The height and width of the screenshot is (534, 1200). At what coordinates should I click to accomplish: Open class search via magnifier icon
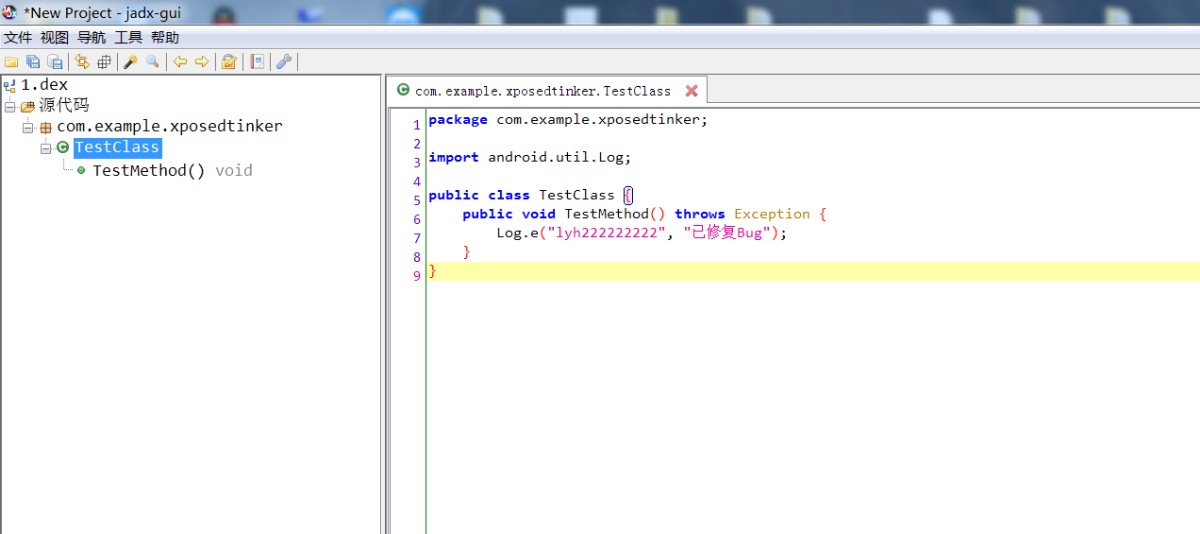(x=152, y=62)
